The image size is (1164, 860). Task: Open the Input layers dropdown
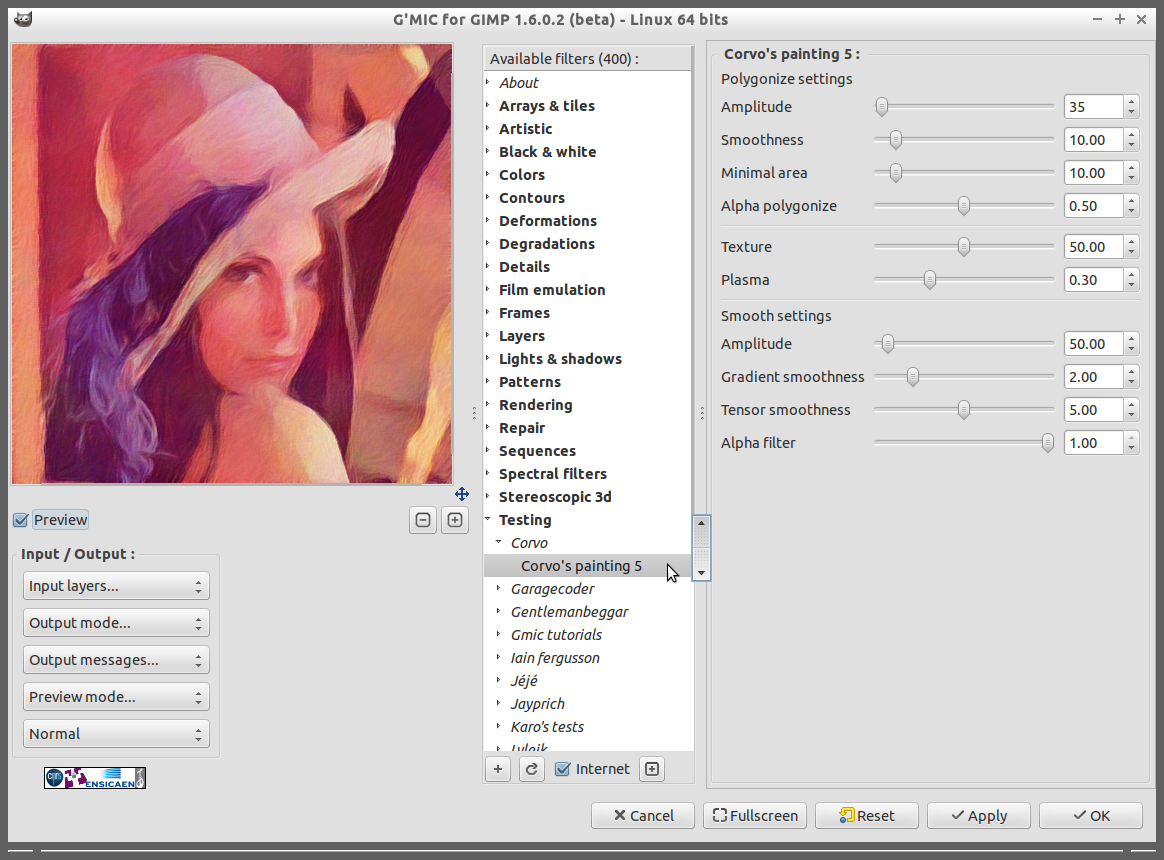click(116, 585)
